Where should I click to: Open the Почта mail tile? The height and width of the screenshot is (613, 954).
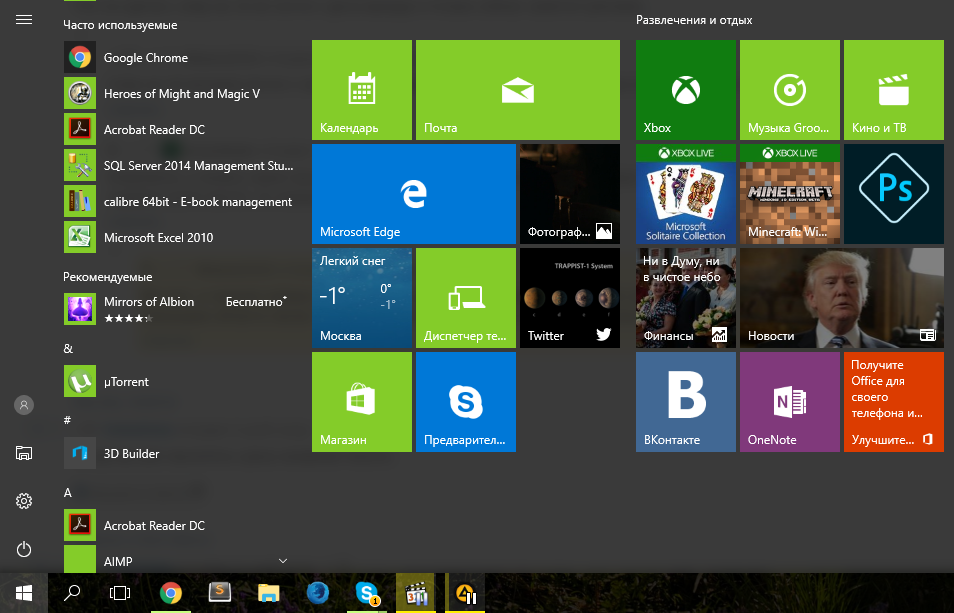[x=517, y=90]
